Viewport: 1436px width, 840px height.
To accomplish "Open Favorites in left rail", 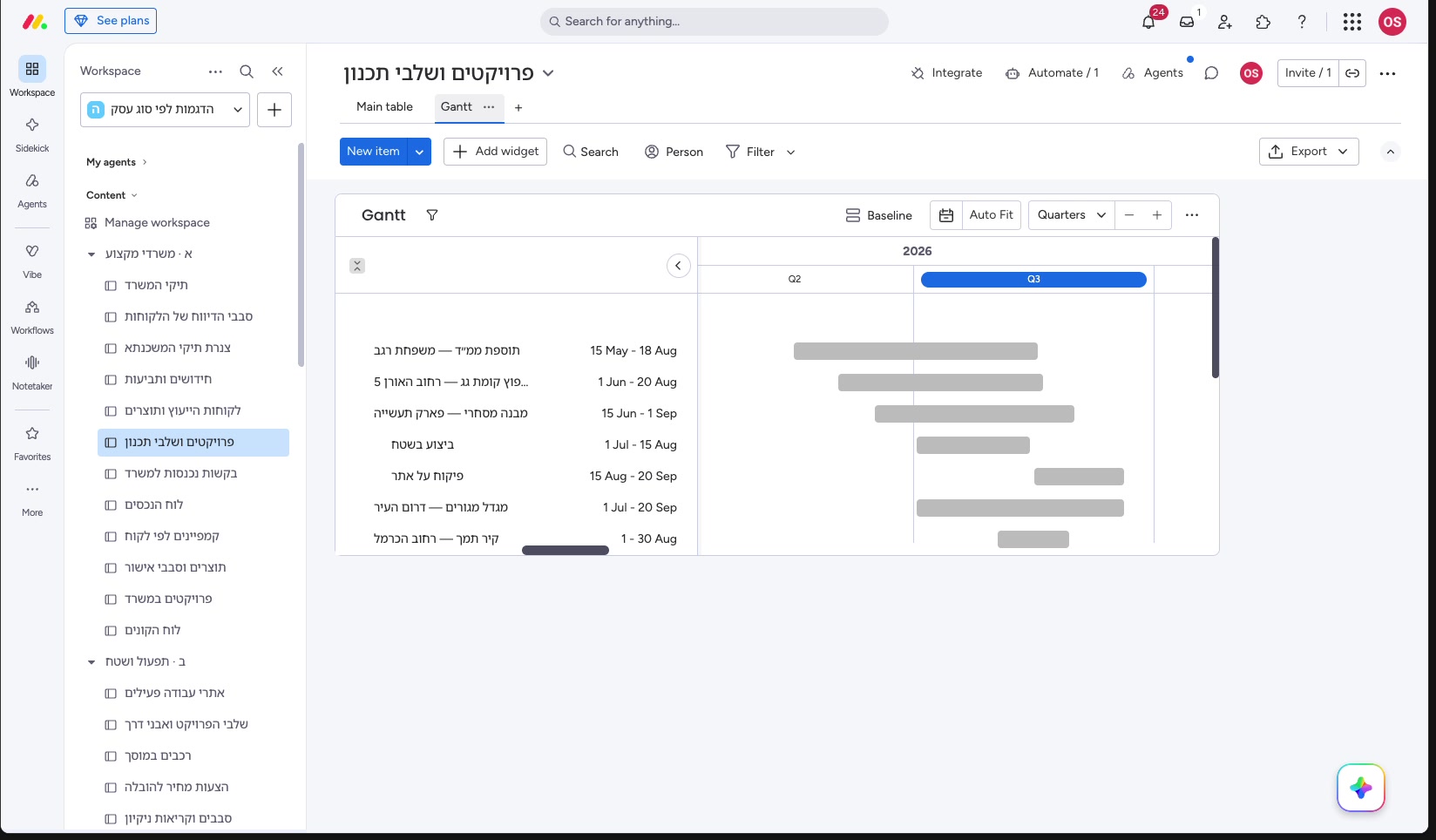I will (32, 442).
